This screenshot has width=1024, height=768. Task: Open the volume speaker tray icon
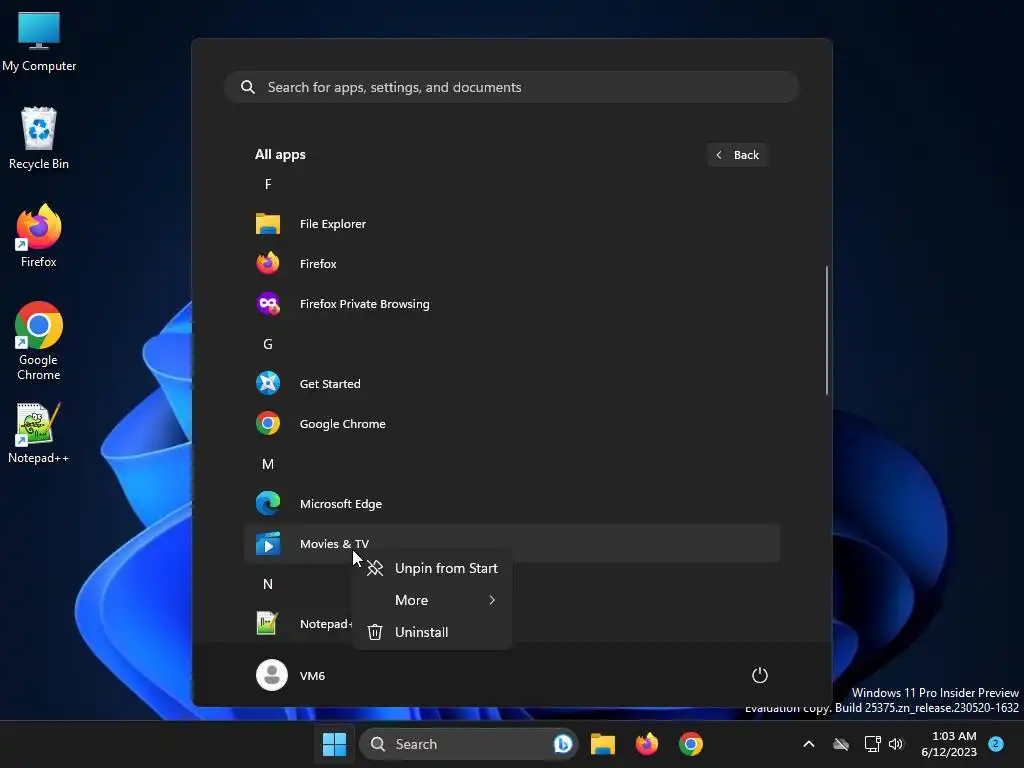[896, 744]
